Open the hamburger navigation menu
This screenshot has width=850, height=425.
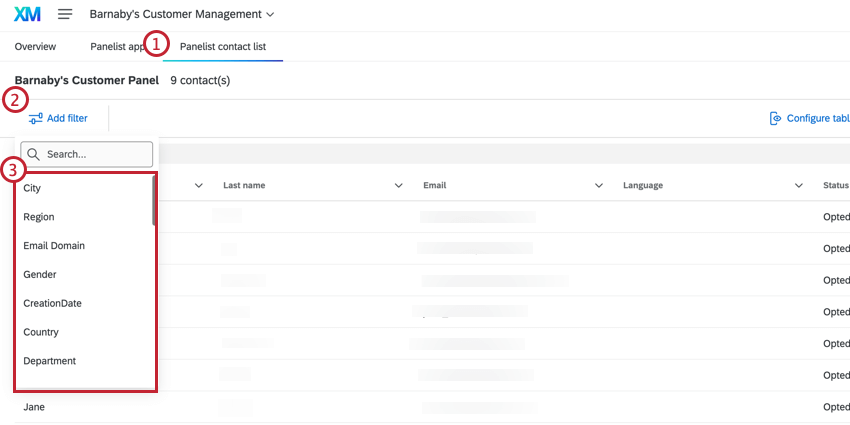(x=65, y=15)
